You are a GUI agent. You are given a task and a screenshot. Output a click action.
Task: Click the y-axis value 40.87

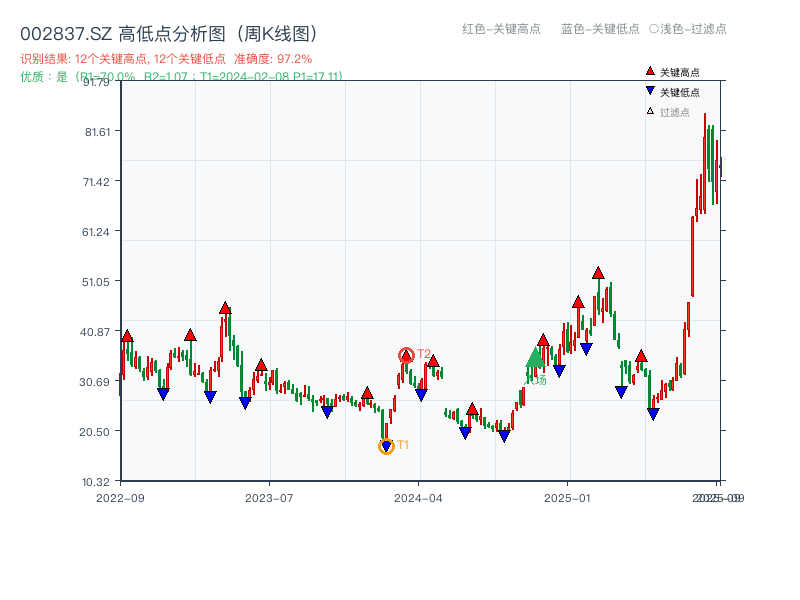pyautogui.click(x=95, y=332)
